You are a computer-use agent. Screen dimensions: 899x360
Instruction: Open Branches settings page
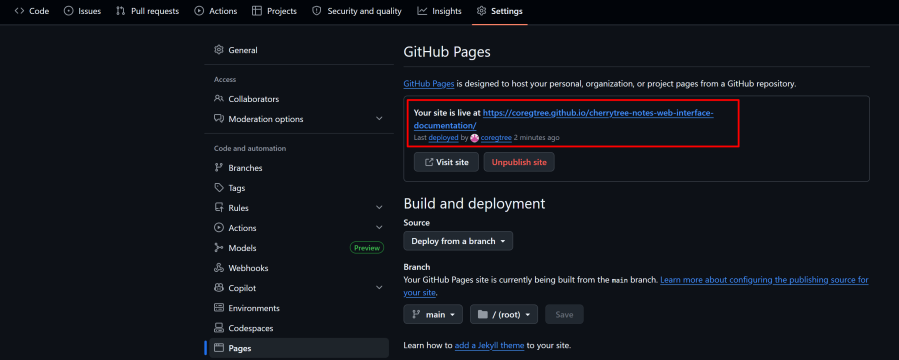[x=299, y=168]
